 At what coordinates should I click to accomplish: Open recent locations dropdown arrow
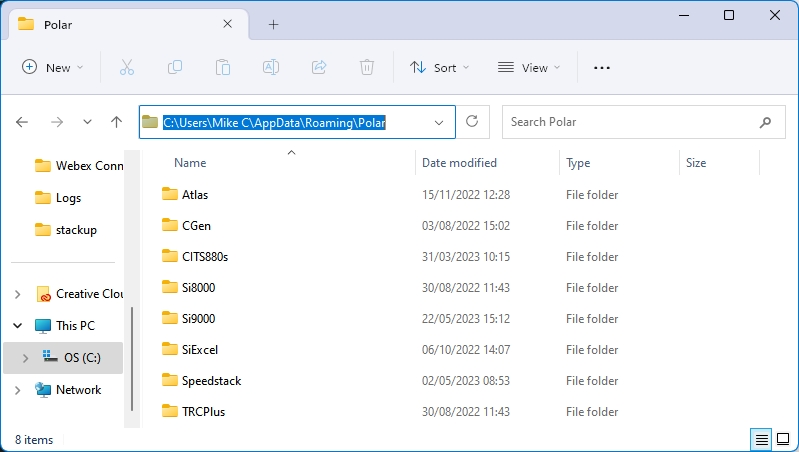87,122
